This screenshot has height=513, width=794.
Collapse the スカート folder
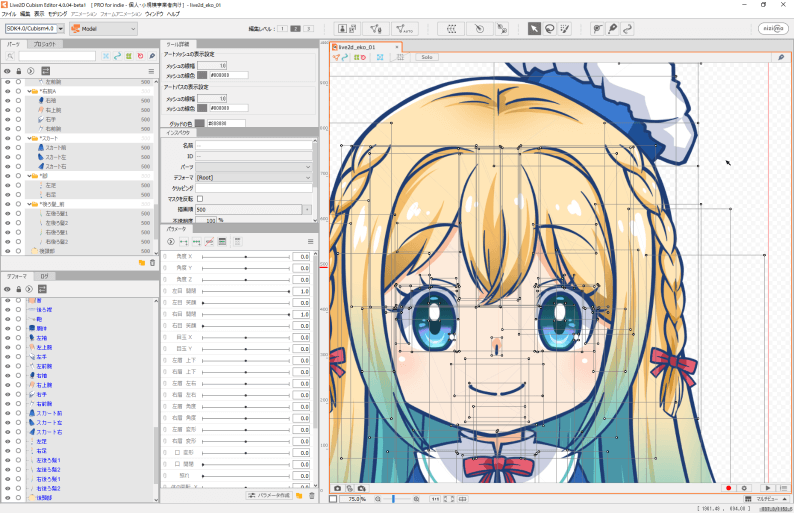coord(30,138)
